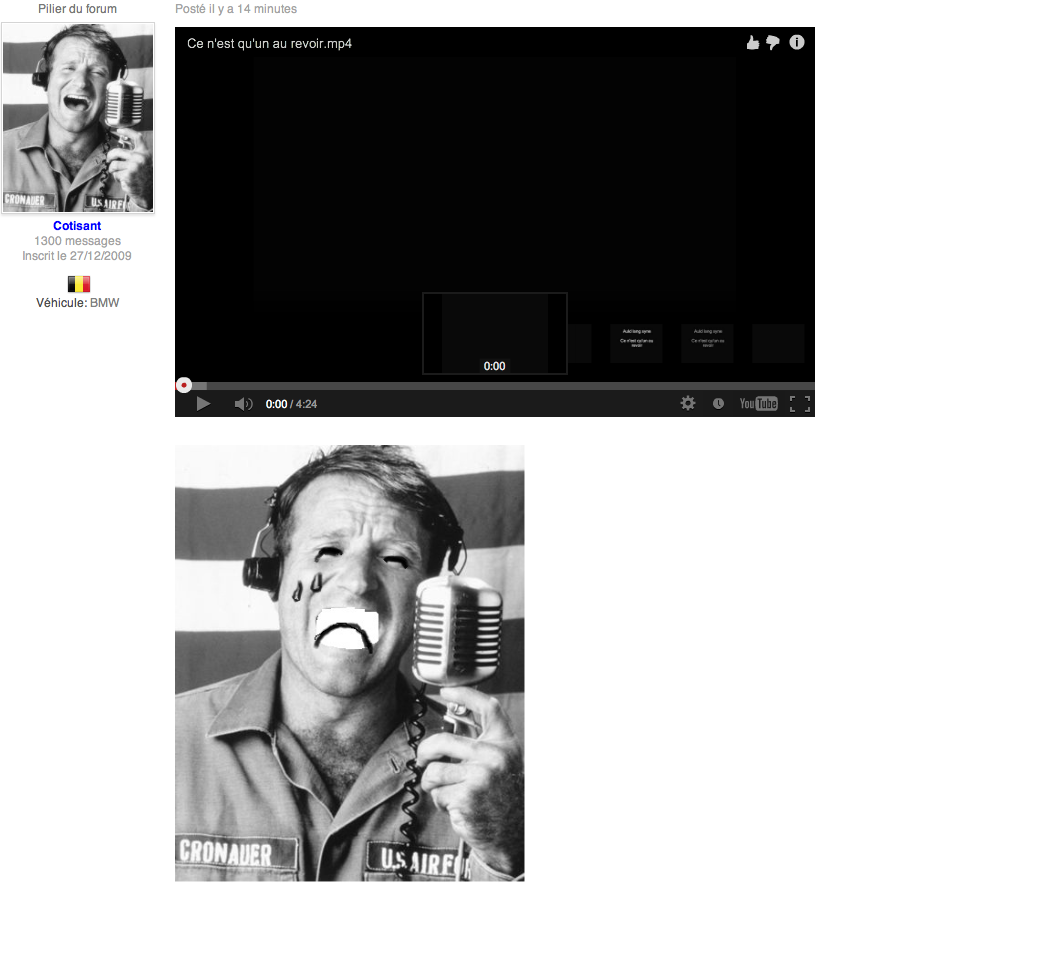Play the embedded YouTube video
1064x973 pixels.
click(203, 404)
